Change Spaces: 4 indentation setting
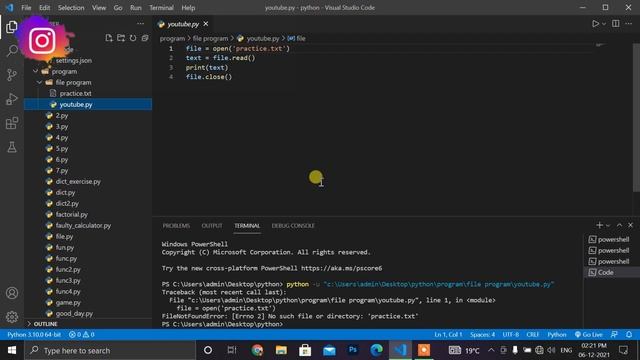Viewport: 640px width, 360px height. (x=482, y=335)
